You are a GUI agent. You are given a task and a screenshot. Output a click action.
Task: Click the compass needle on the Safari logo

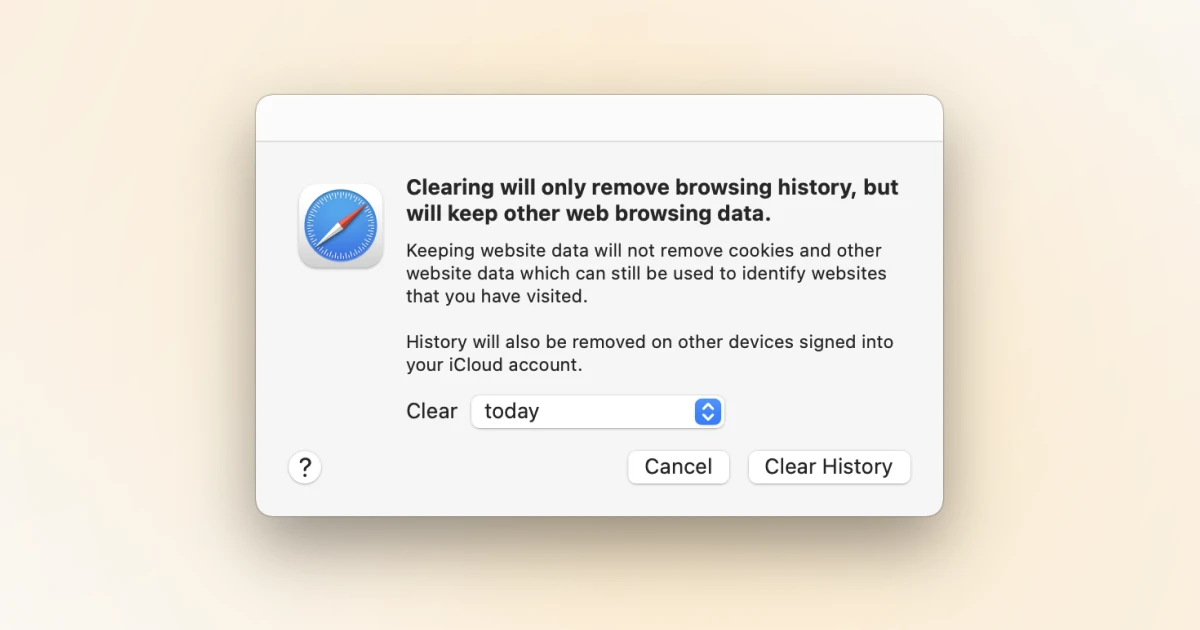tap(340, 225)
